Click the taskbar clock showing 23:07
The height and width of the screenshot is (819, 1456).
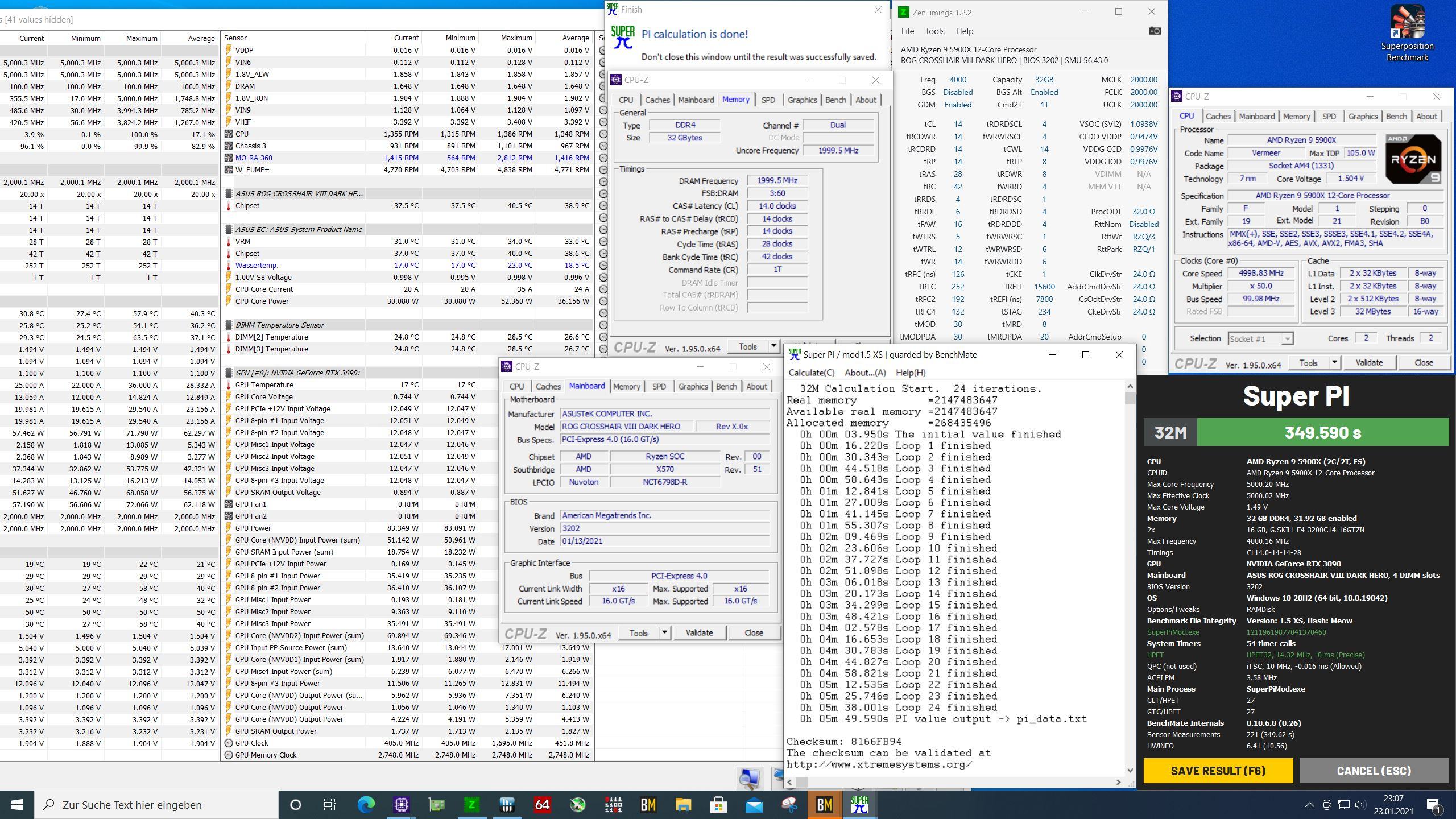pos(1393,805)
